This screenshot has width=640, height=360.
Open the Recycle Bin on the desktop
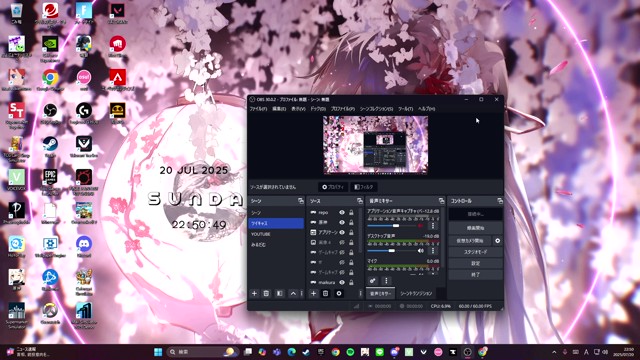(x=16, y=12)
